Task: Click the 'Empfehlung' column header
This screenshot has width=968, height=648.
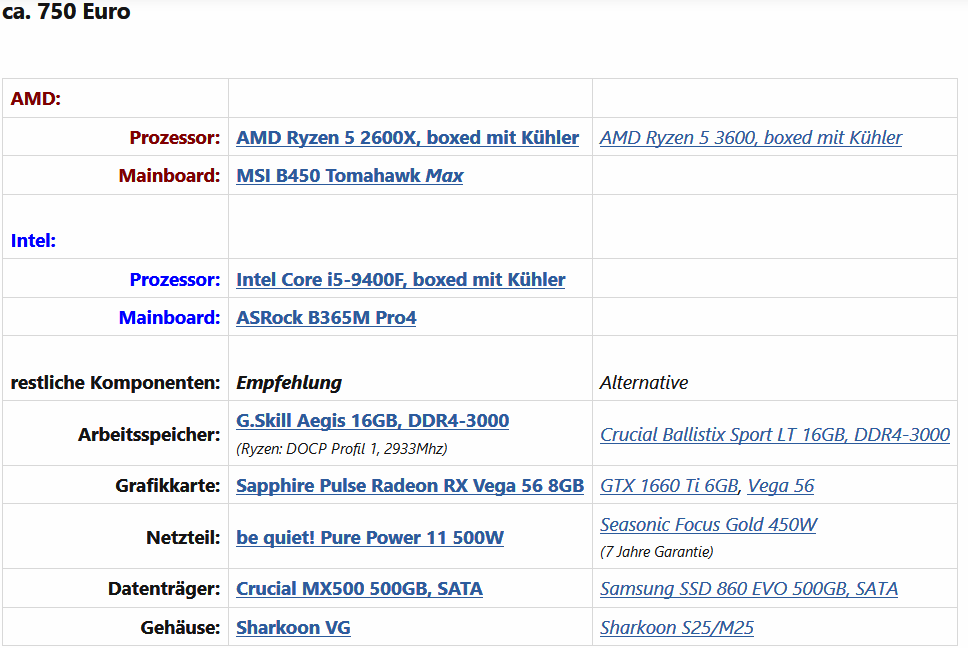Action: 289,383
